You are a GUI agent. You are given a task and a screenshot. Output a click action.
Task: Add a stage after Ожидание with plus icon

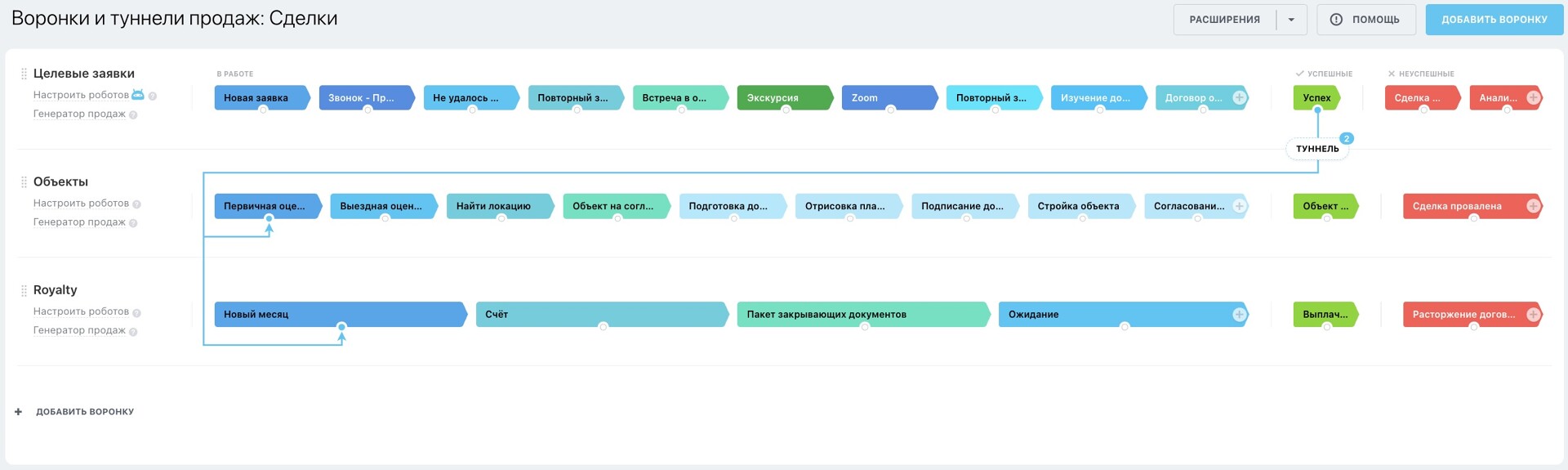point(1239,315)
